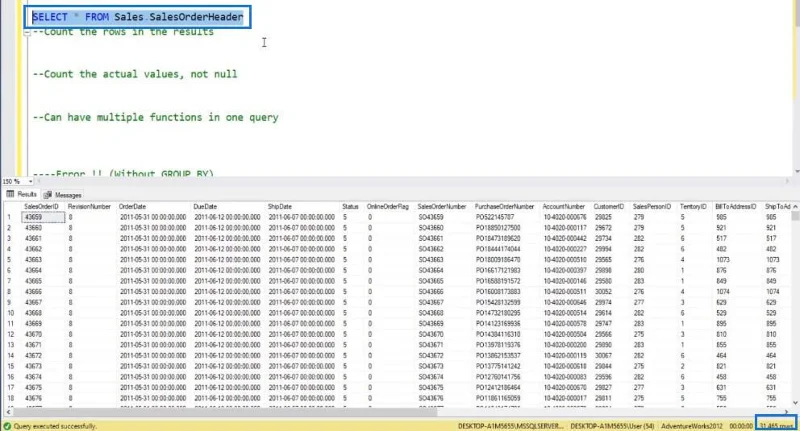The width and height of the screenshot is (800, 431).
Task: Select result row header number 10
Action: pos(12,313)
